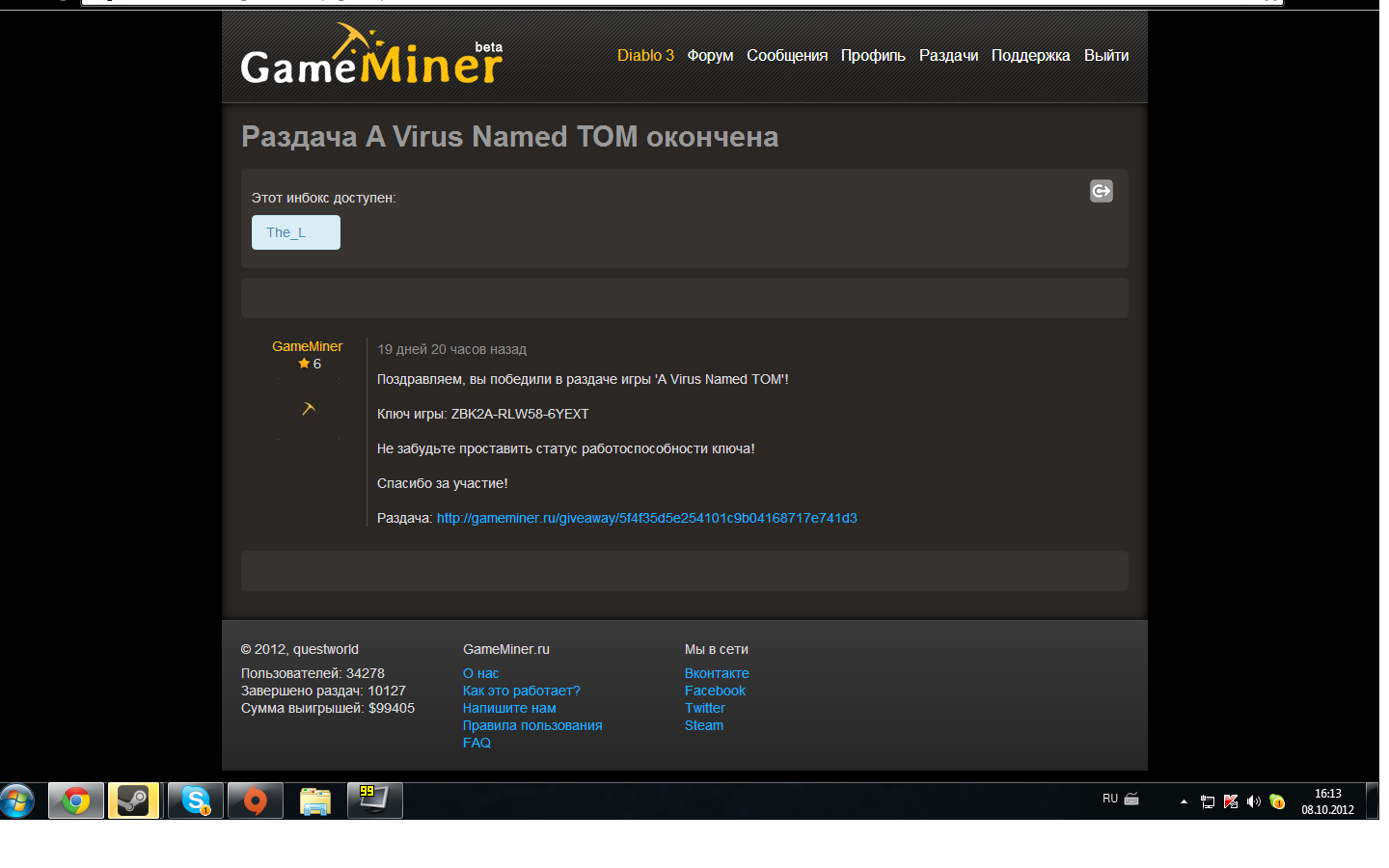Click Выйти to log out

point(1106,55)
